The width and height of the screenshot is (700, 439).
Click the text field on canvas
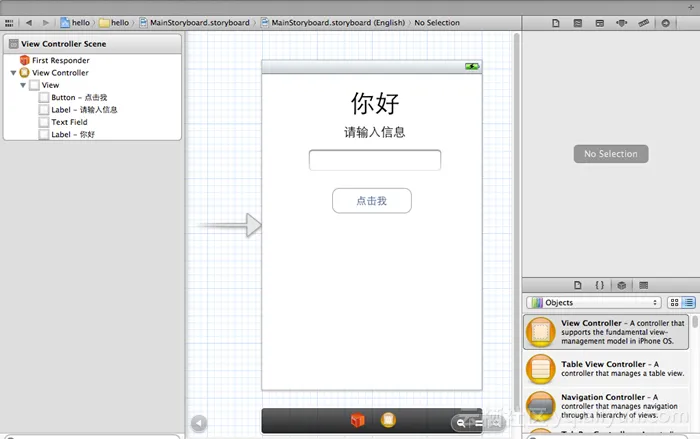(x=375, y=160)
